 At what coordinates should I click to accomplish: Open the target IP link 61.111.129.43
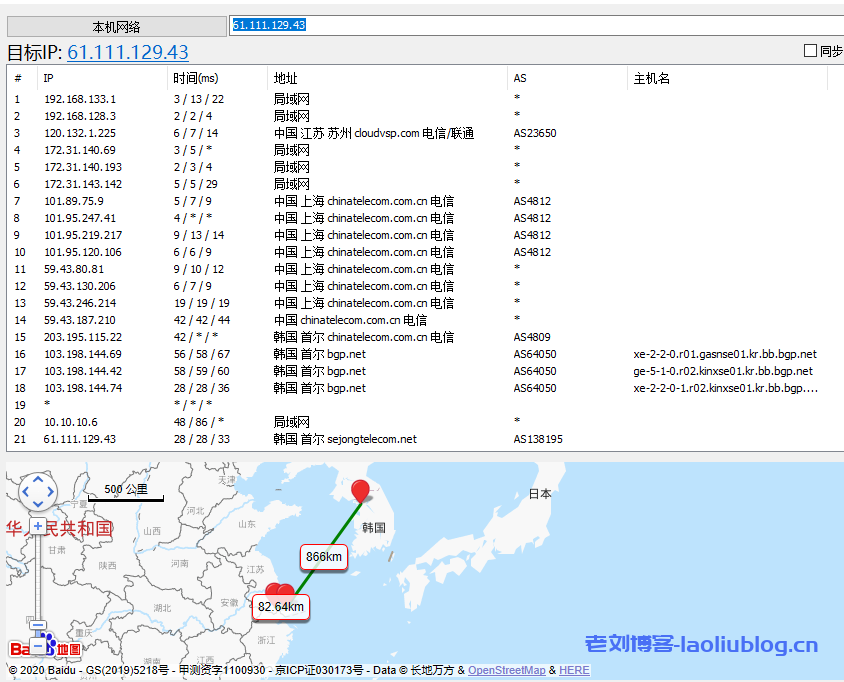click(x=128, y=53)
